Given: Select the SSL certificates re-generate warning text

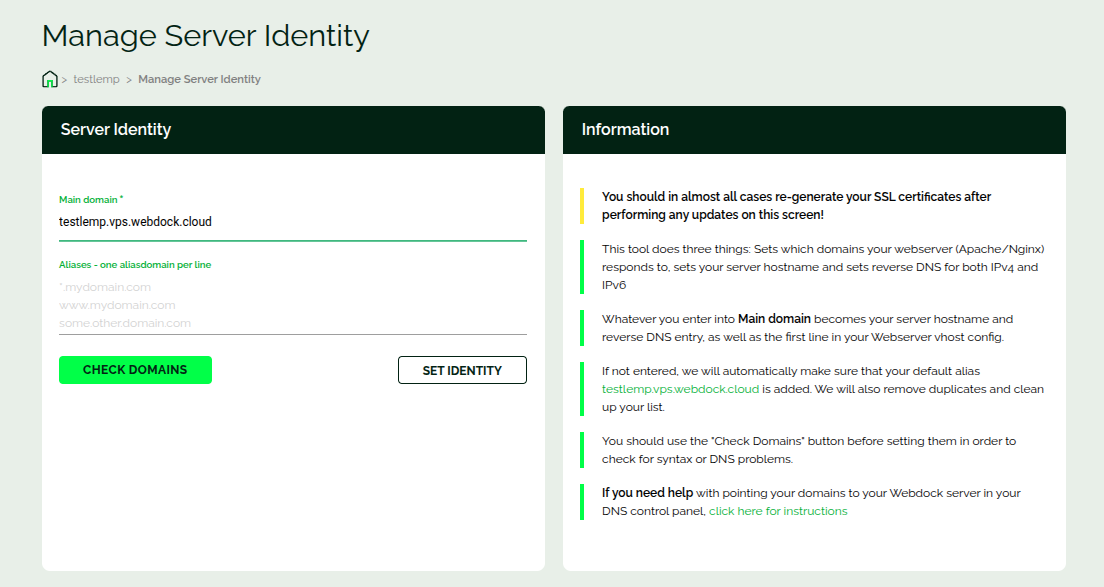Looking at the screenshot, I should (x=796, y=205).
